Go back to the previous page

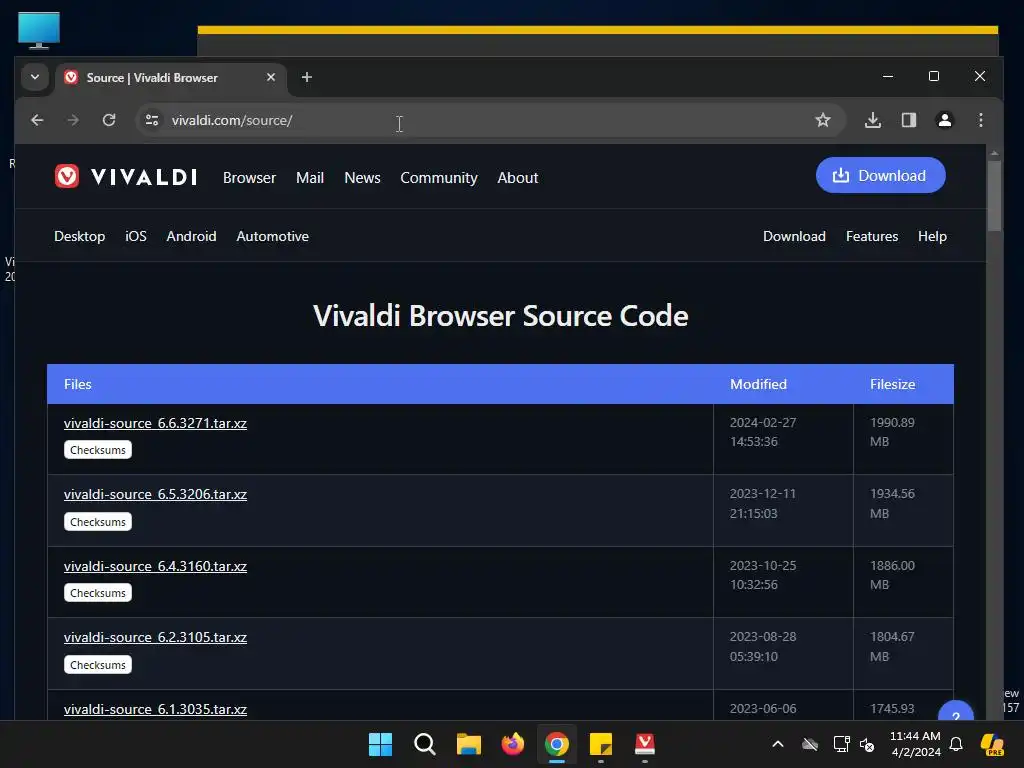coord(37,120)
